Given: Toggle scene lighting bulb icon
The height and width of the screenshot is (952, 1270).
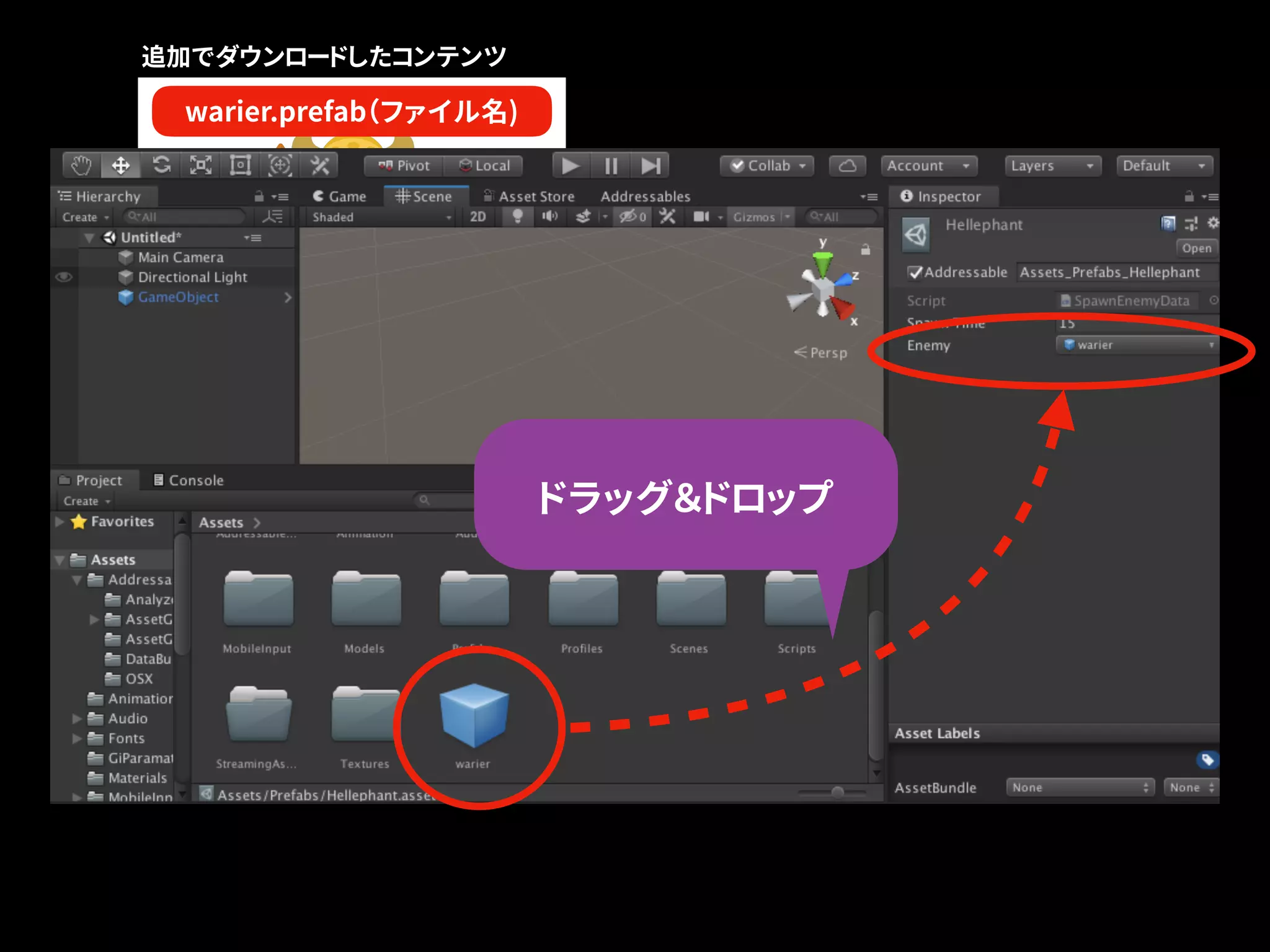Looking at the screenshot, I should pos(517,217).
